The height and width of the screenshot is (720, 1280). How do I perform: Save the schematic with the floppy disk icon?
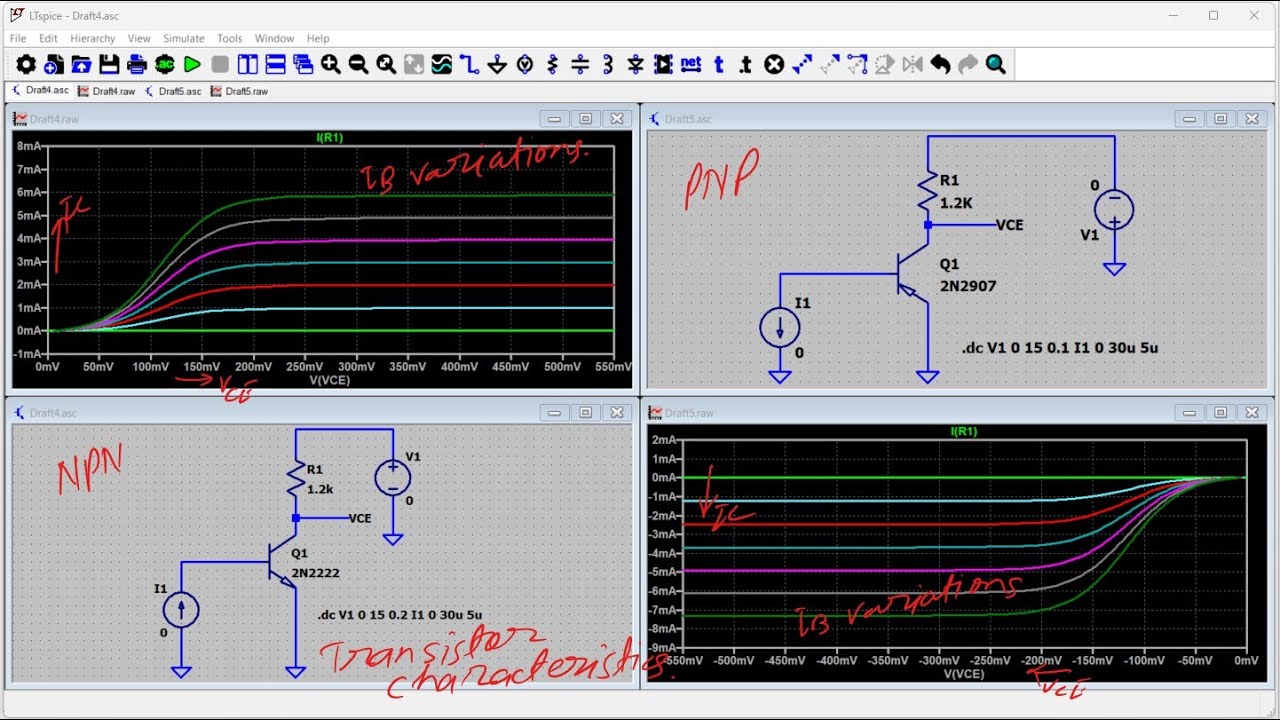[109, 64]
